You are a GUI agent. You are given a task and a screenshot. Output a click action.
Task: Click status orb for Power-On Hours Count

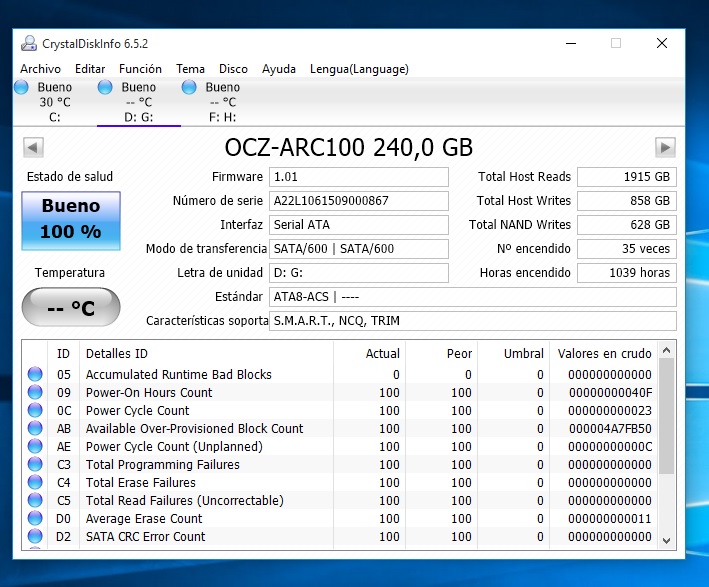point(35,392)
